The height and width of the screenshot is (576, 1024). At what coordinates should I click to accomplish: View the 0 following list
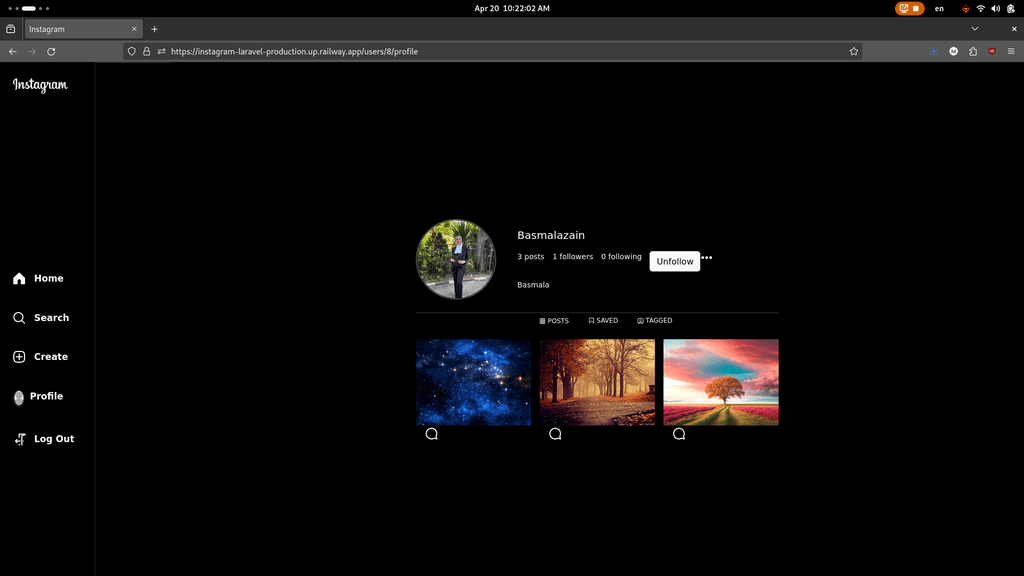[x=621, y=257]
